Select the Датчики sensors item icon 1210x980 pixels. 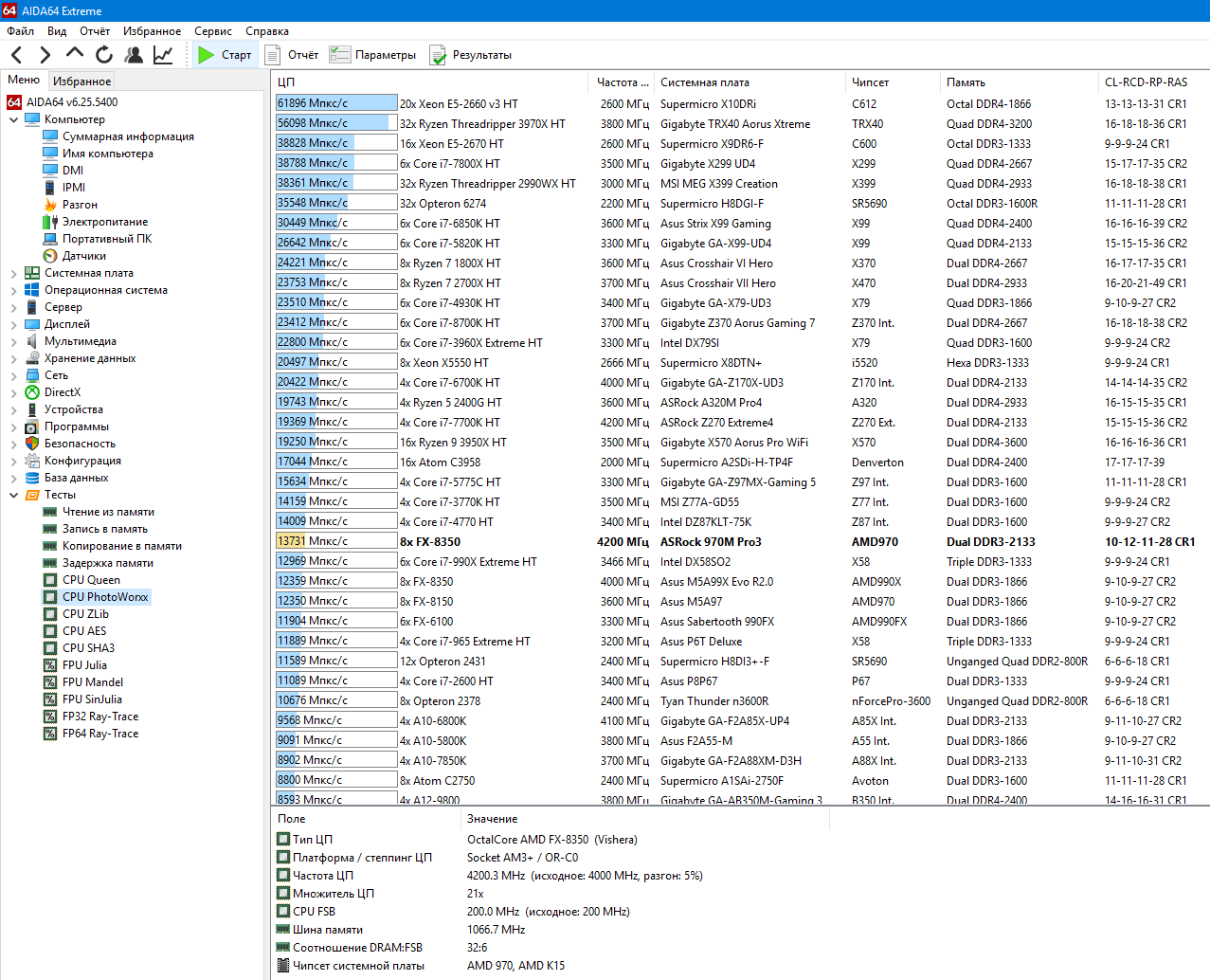click(x=50, y=256)
